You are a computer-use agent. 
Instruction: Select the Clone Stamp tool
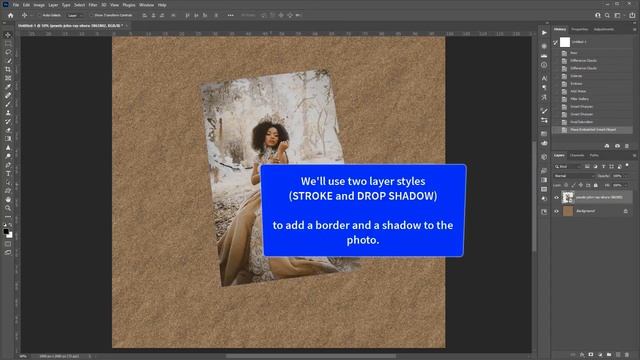coord(8,113)
